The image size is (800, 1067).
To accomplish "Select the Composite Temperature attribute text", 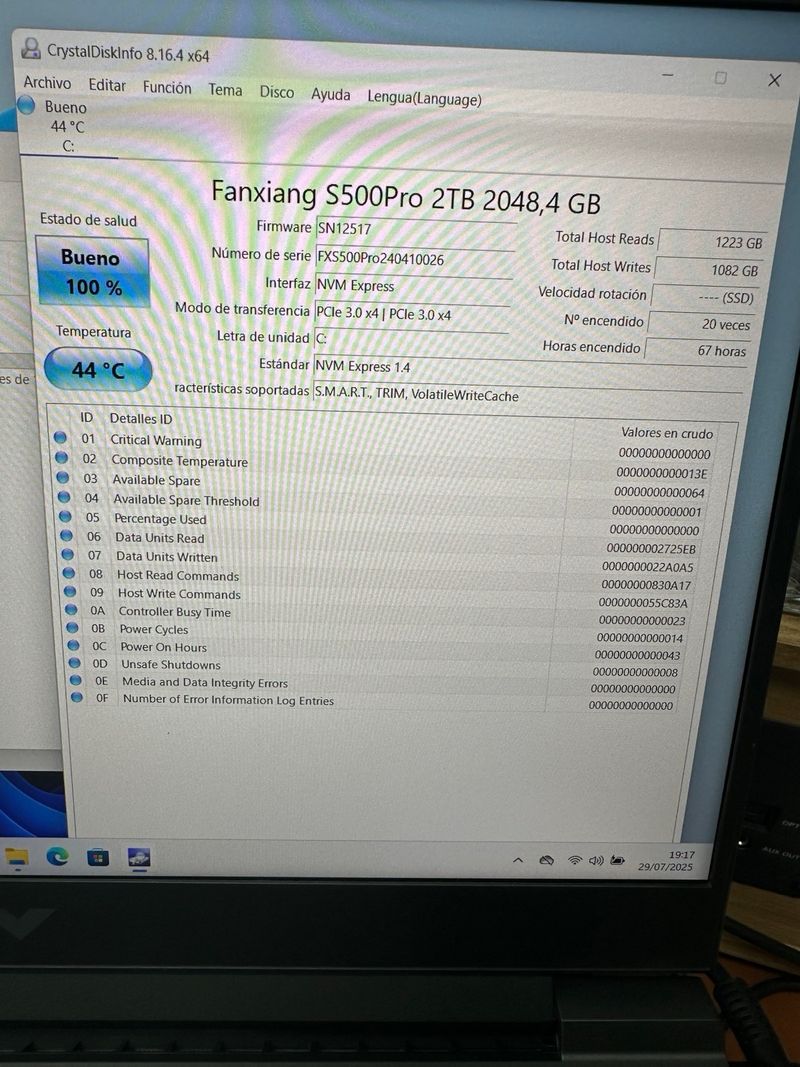I will tap(180, 461).
